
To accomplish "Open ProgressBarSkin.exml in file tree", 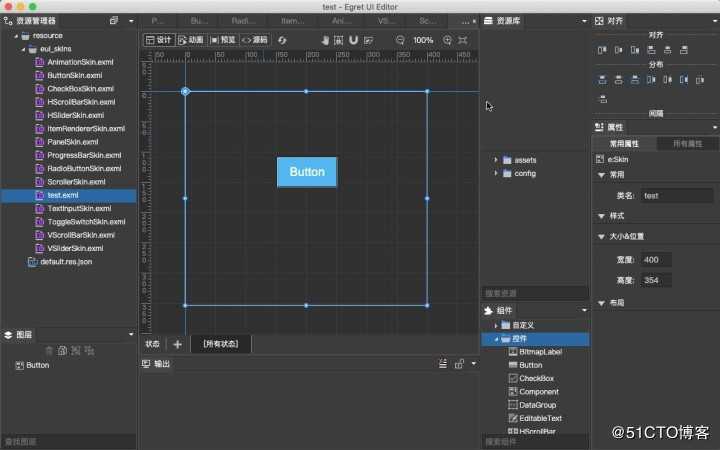I will tap(84, 155).
